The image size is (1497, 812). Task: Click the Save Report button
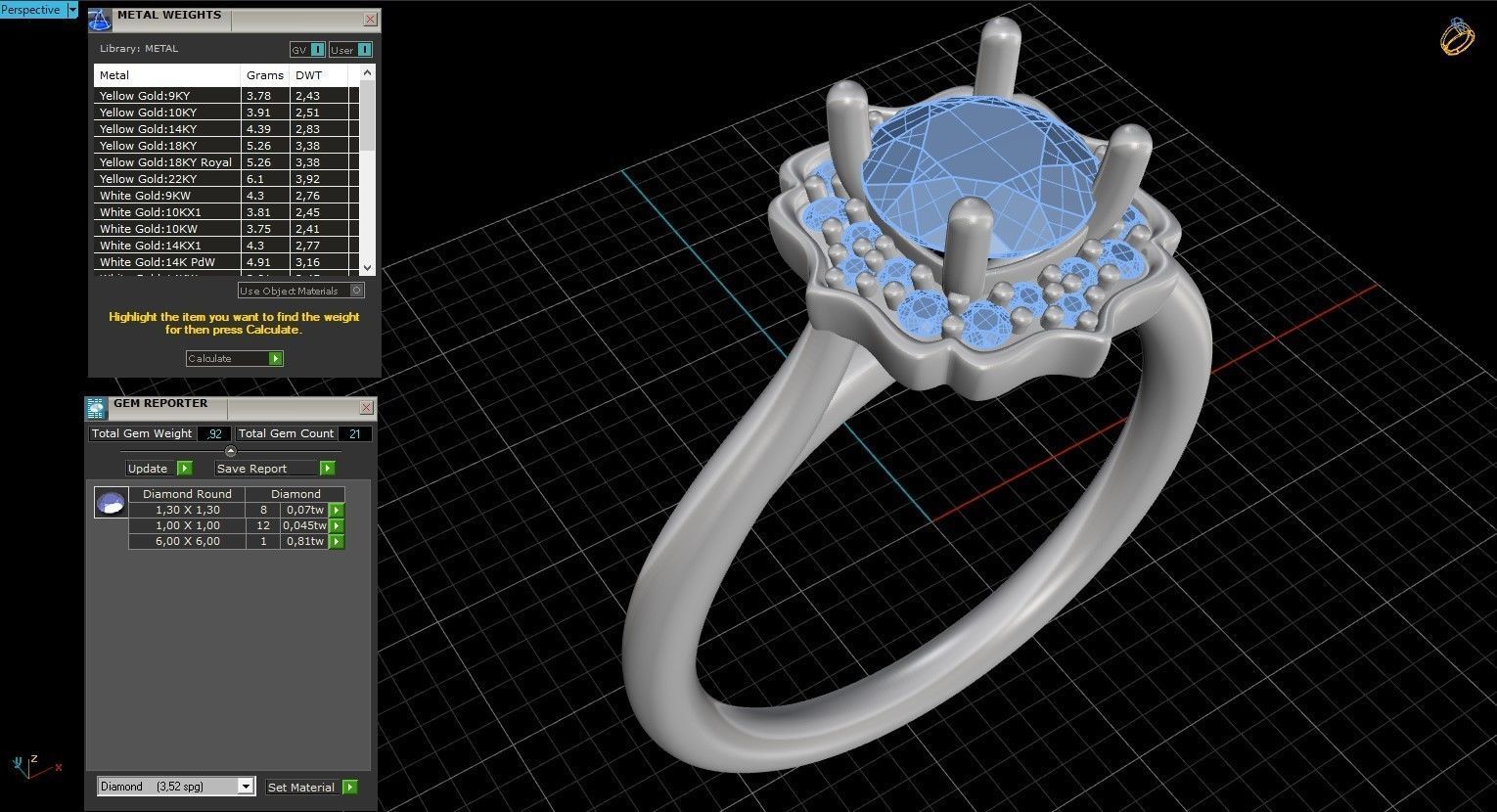click(x=275, y=469)
